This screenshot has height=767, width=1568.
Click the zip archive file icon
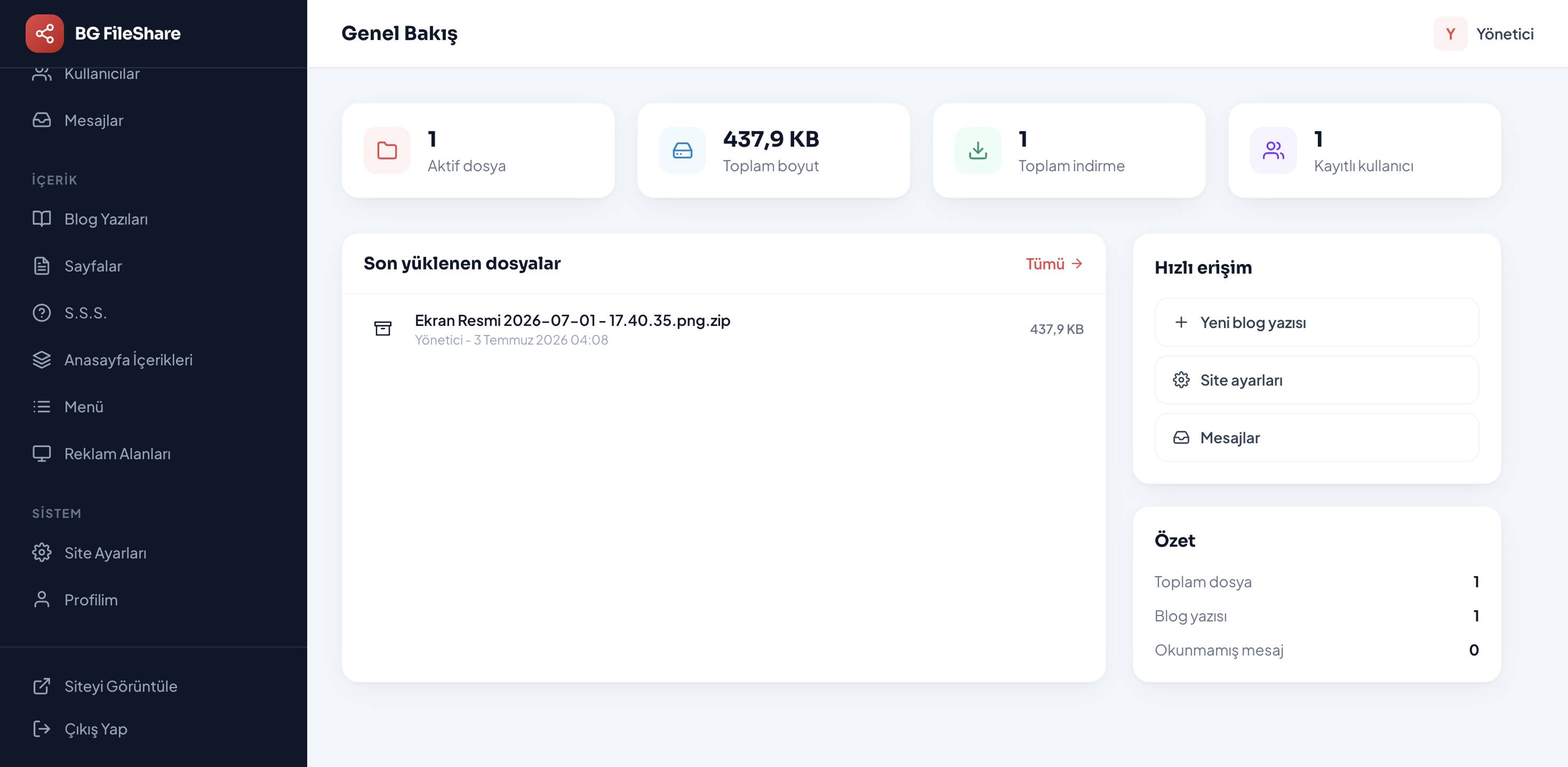383,329
